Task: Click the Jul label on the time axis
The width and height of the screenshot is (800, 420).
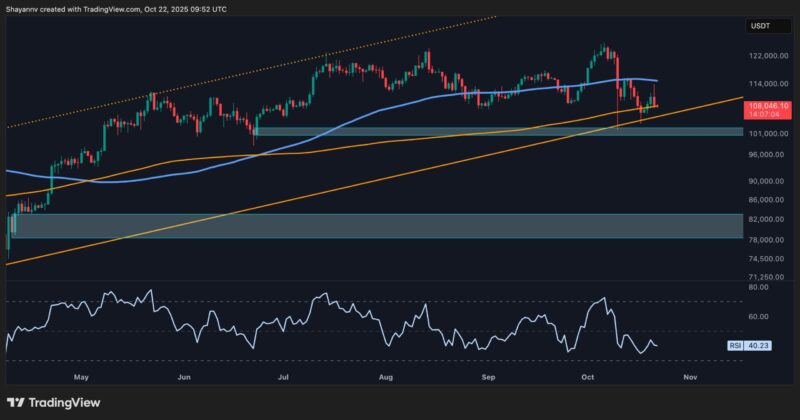Action: coord(284,379)
